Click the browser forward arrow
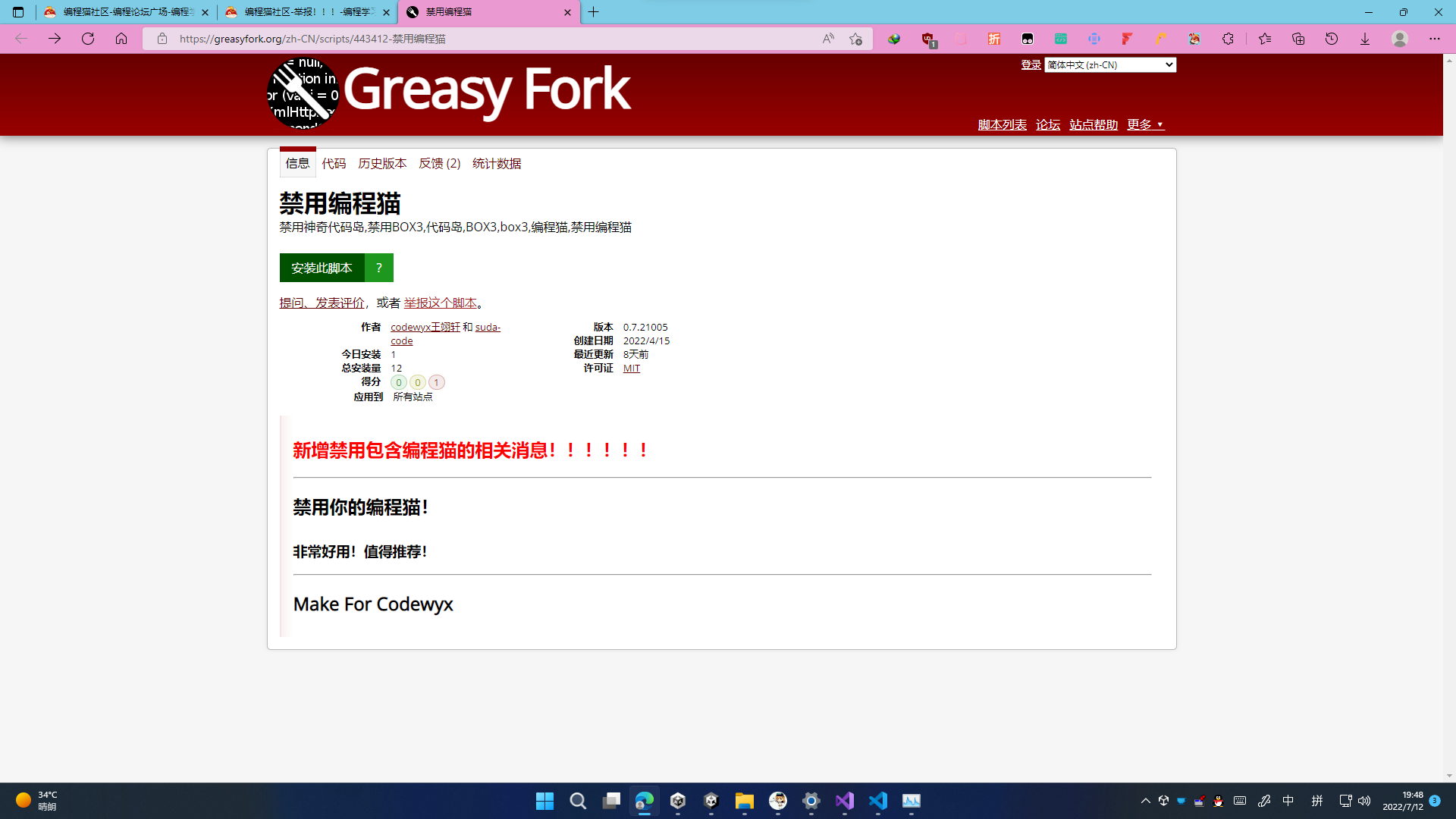1456x819 pixels. (x=55, y=39)
